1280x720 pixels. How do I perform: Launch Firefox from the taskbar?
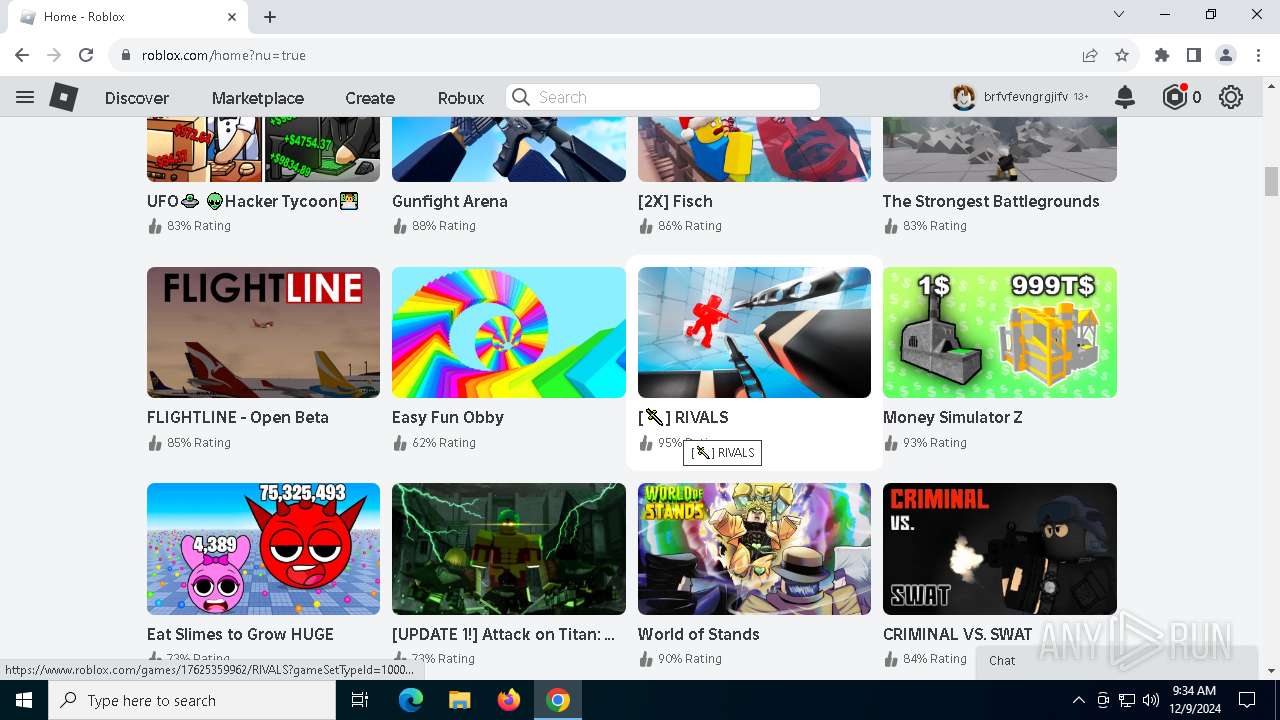point(508,700)
